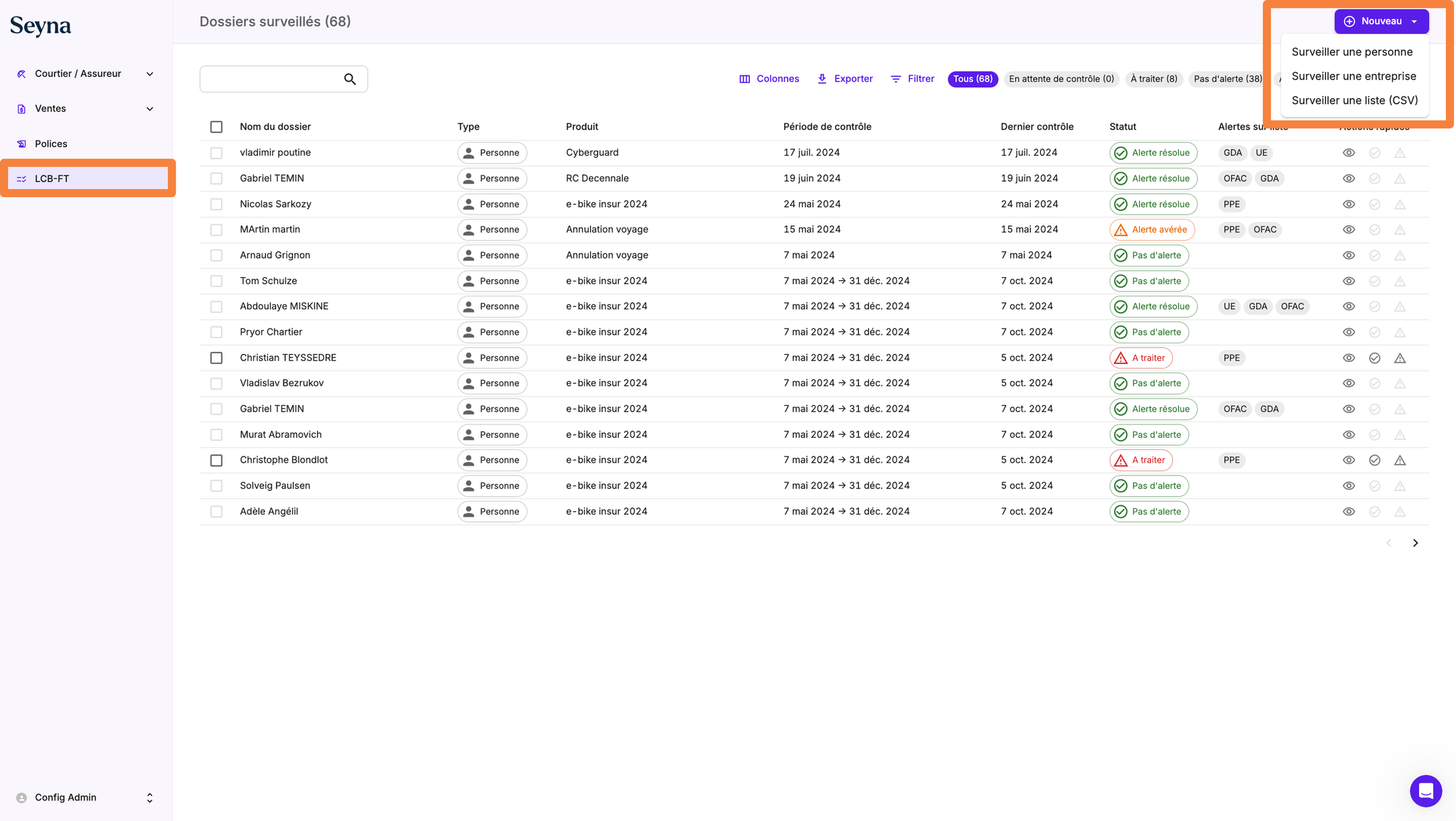
Task: Click PPE tag in Nicolas Sarkozy row
Action: tap(1231, 204)
